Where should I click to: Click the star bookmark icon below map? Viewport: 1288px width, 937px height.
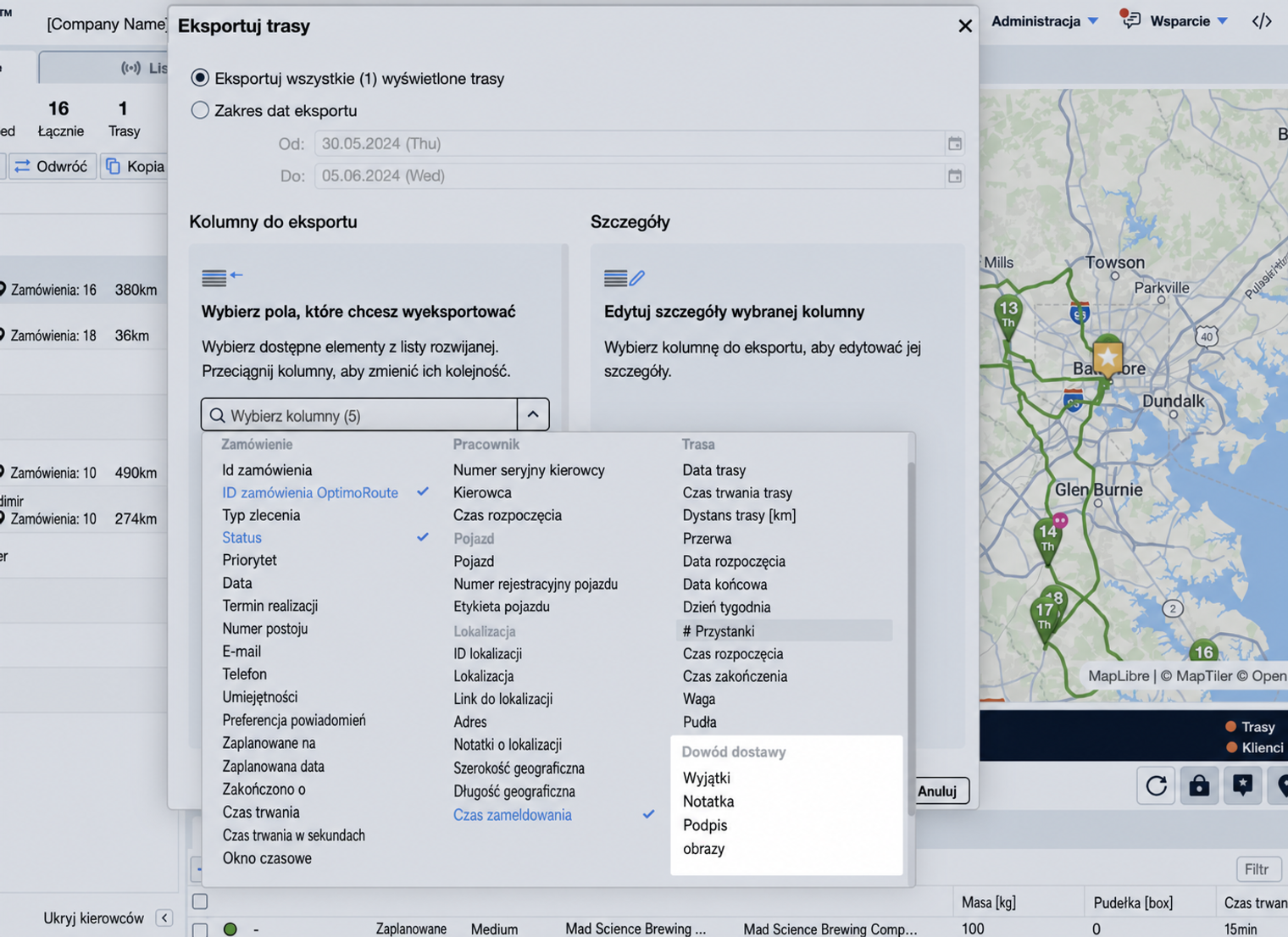(1242, 785)
